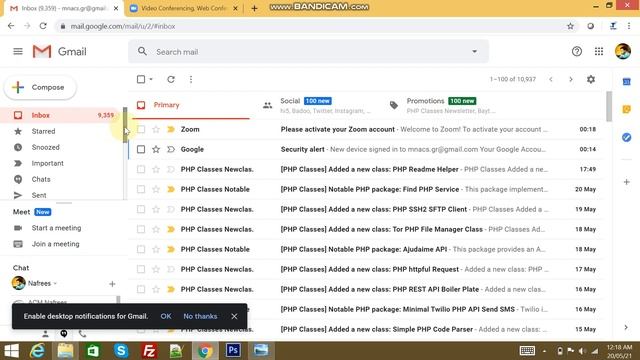
Task: Get add-ons with the side panel plus icon
Action: [627, 182]
